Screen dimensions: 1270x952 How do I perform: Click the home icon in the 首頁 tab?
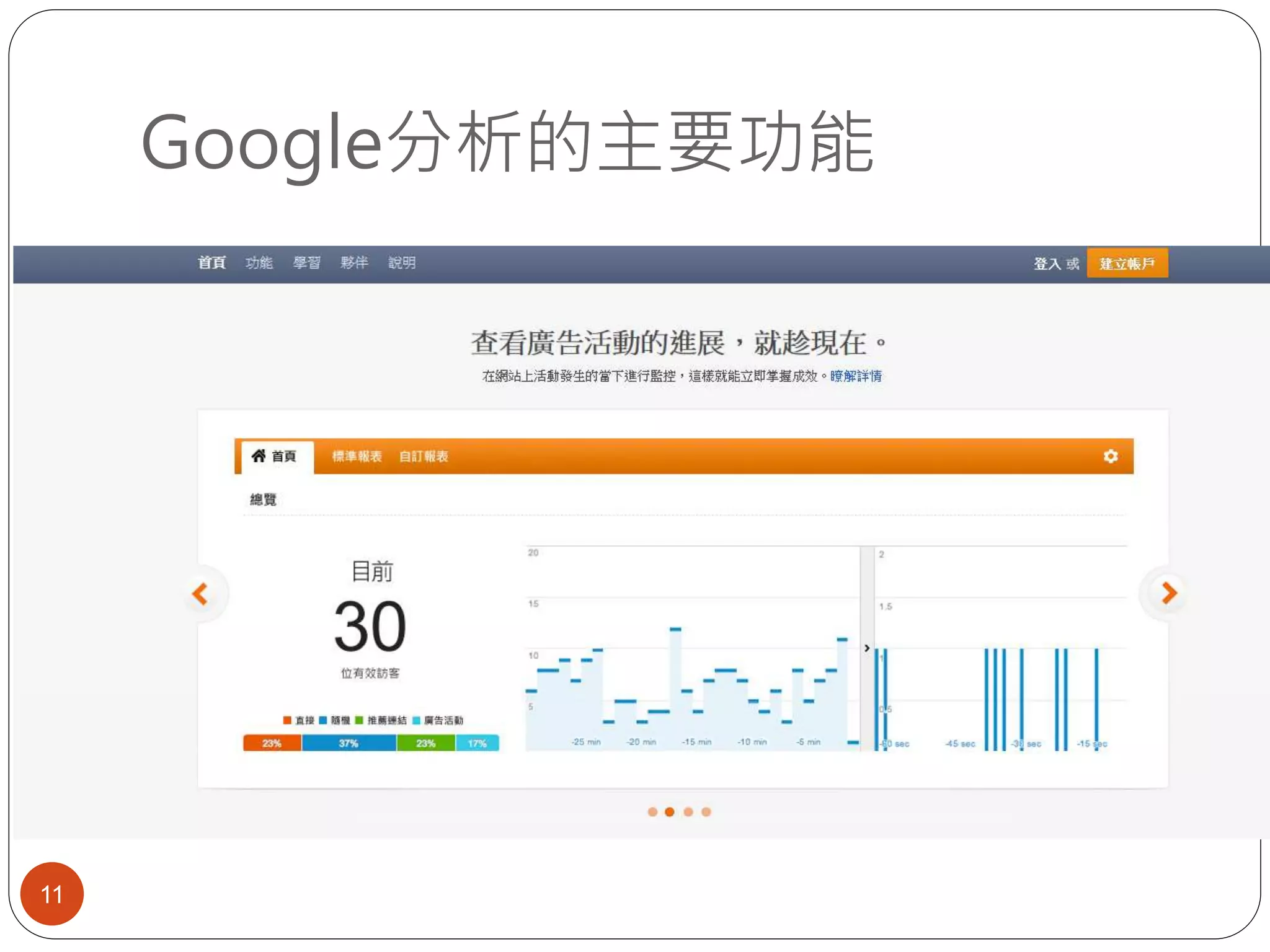click(x=259, y=456)
